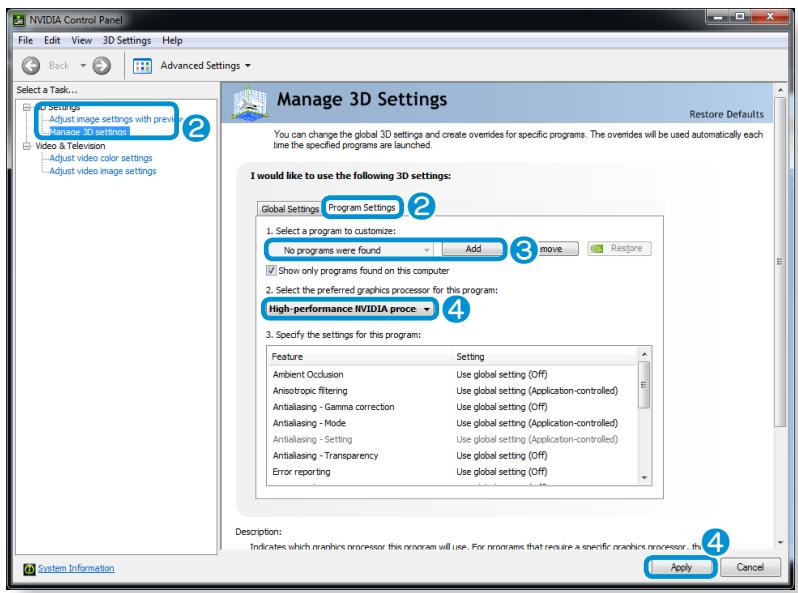The width and height of the screenshot is (798, 593).
Task: Open the 3D Settings menu
Action: tap(127, 40)
